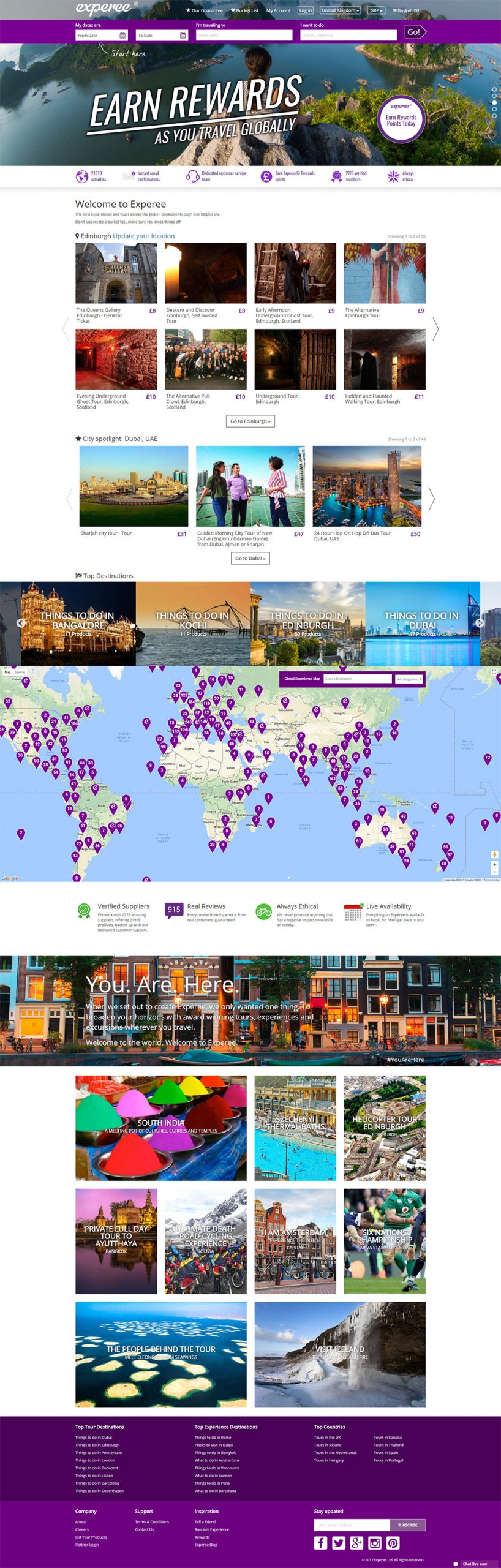The image size is (501, 1568).
Task: Open the Visit Iceland feature tile
Action: pyautogui.click(x=340, y=1354)
